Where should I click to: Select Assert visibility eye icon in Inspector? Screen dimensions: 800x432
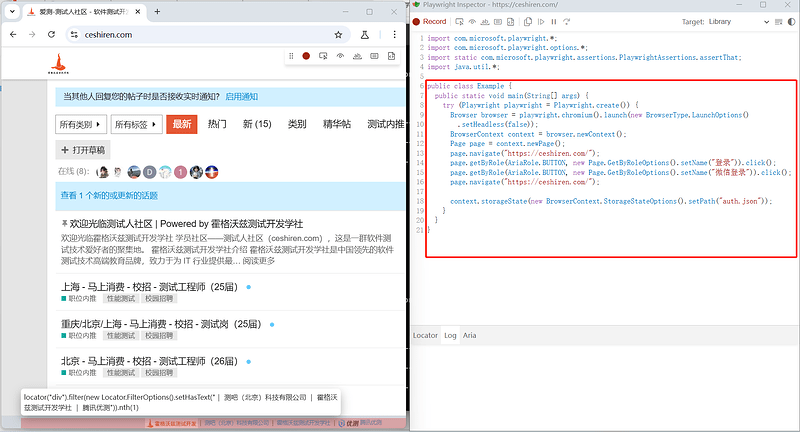(472, 21)
